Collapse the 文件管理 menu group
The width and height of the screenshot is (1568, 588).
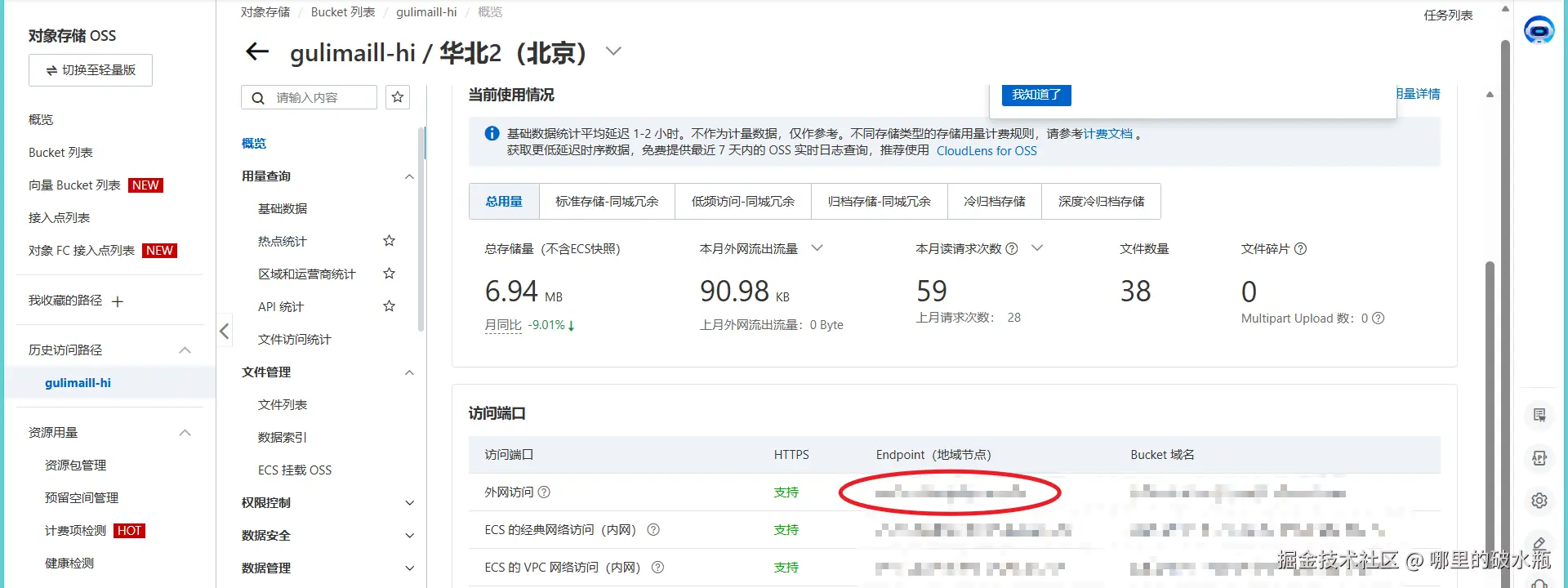(410, 372)
